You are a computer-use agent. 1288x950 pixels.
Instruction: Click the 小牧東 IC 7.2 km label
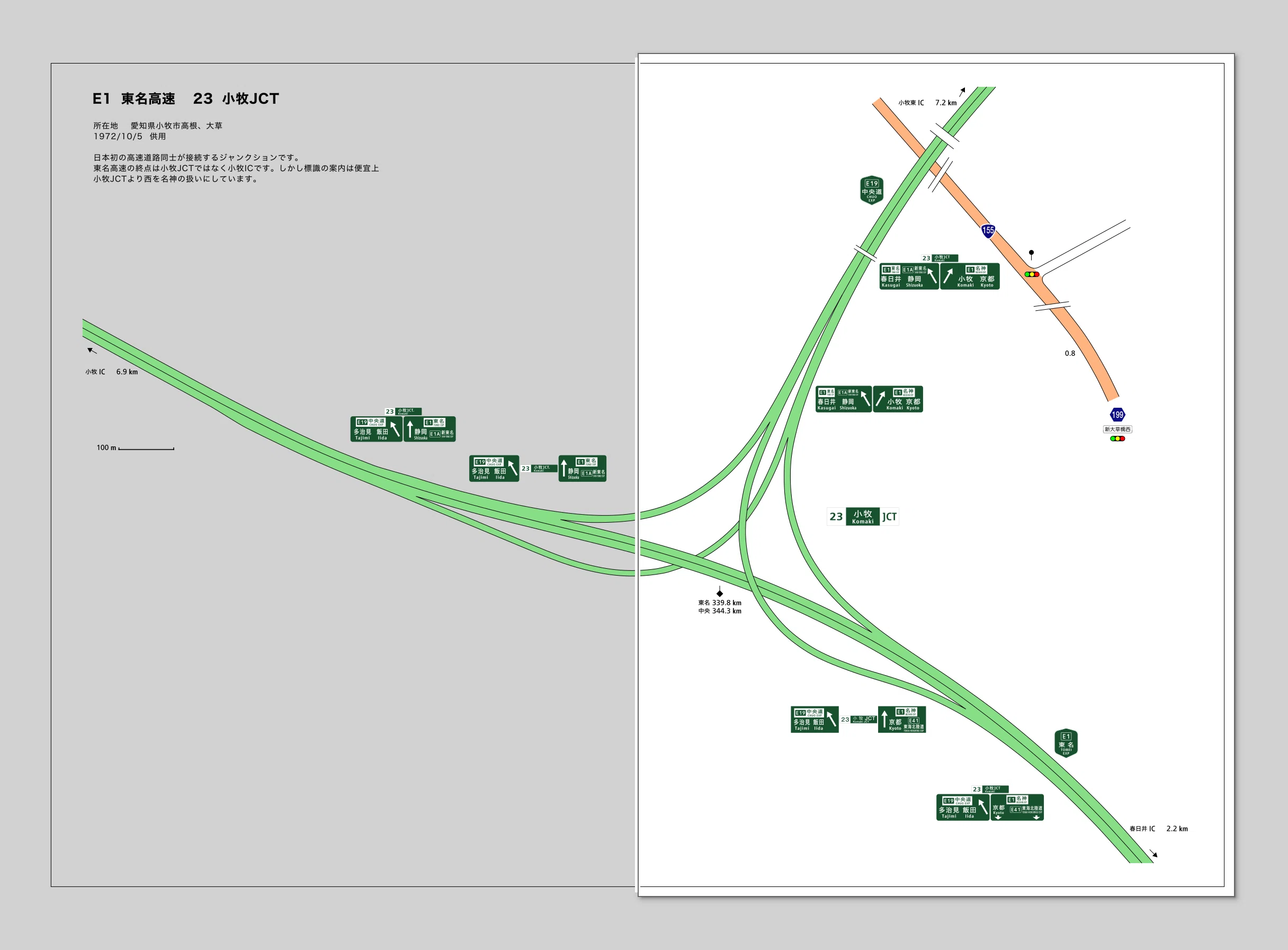pos(927,103)
